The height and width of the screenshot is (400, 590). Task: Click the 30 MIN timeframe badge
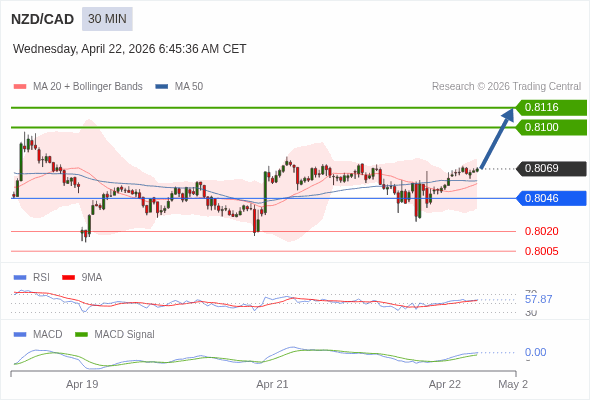(107, 19)
